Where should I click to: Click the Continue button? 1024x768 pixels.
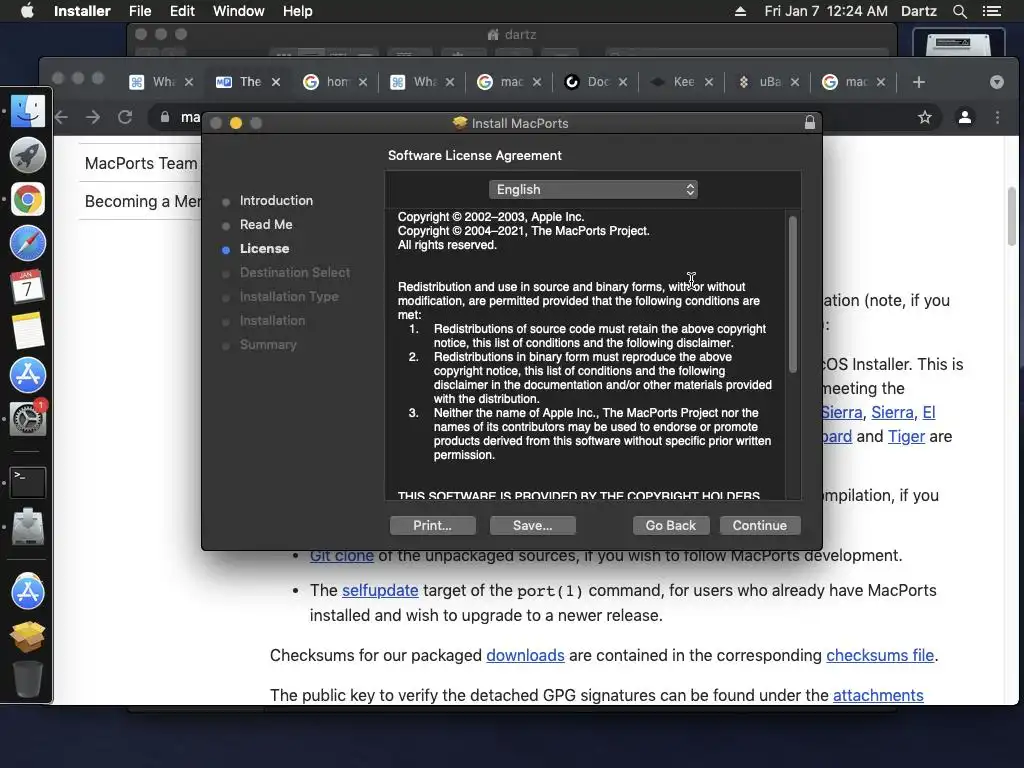pyautogui.click(x=760, y=525)
